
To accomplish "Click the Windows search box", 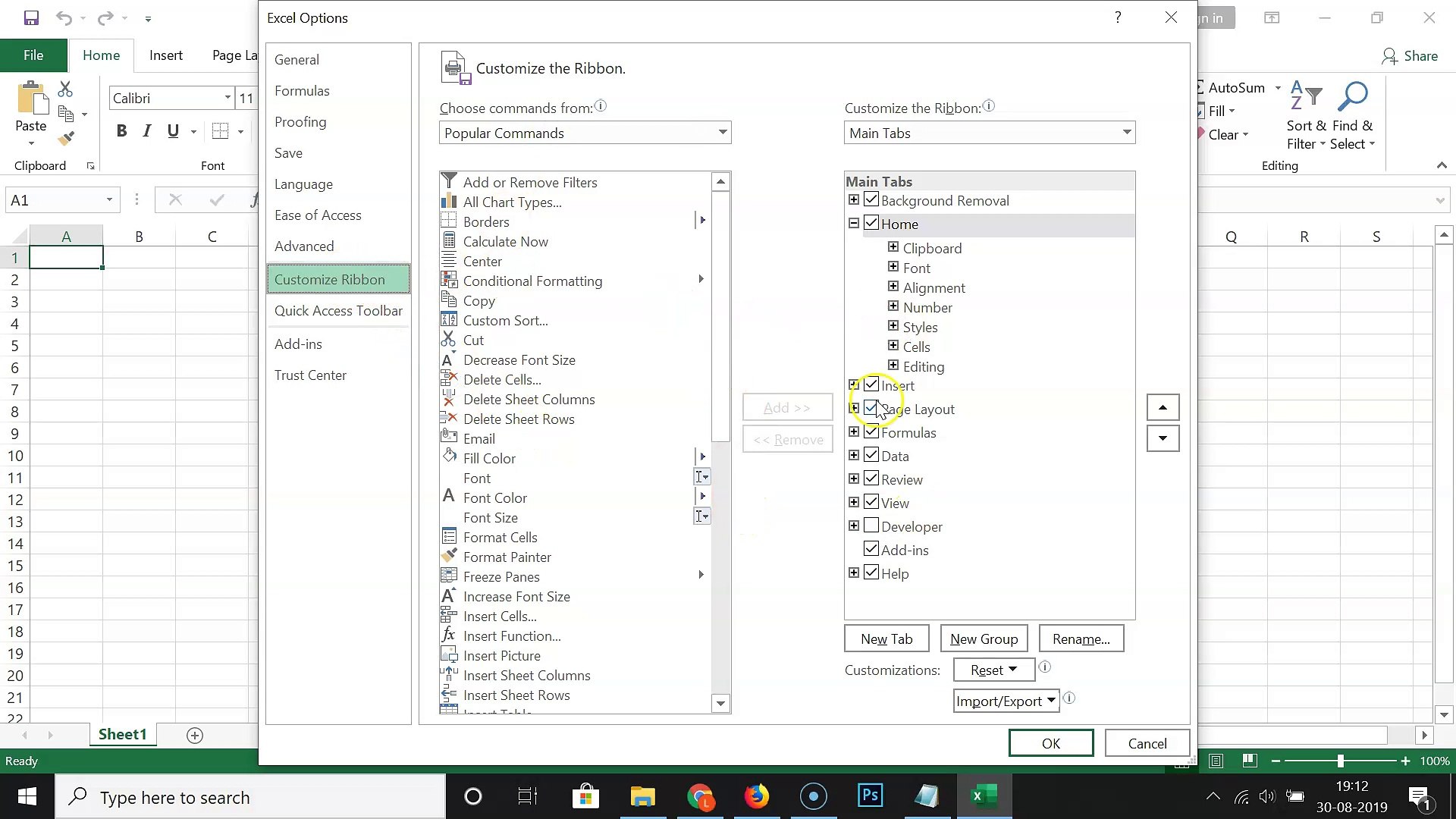I will coord(250,798).
